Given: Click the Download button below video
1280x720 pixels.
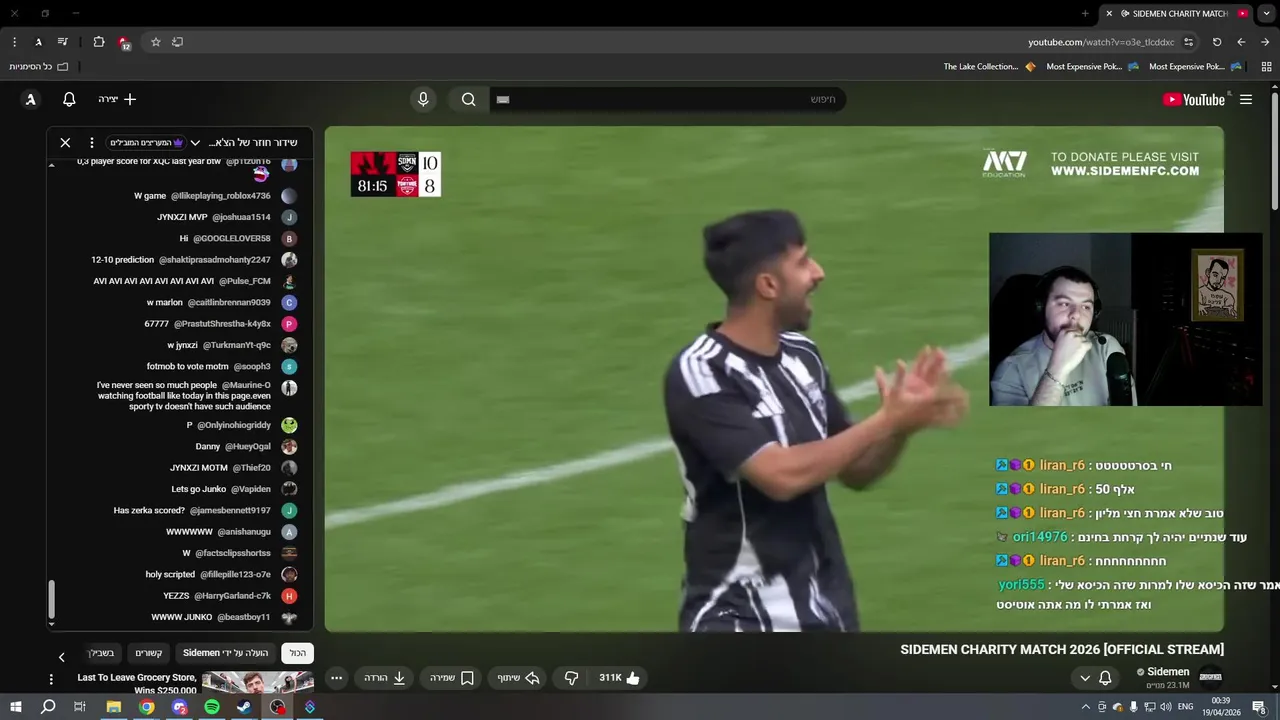Looking at the screenshot, I should (x=385, y=678).
